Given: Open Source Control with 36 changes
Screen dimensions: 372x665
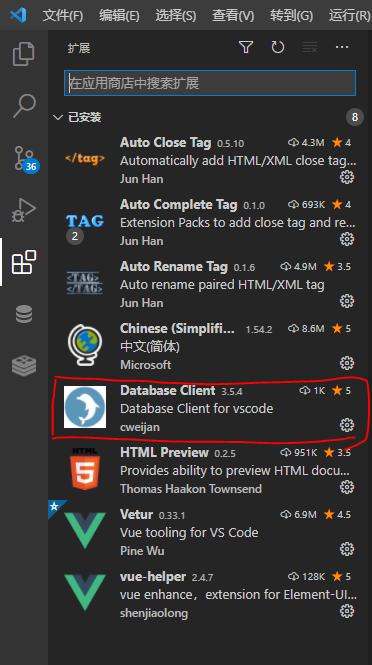Looking at the screenshot, I should coord(25,159).
